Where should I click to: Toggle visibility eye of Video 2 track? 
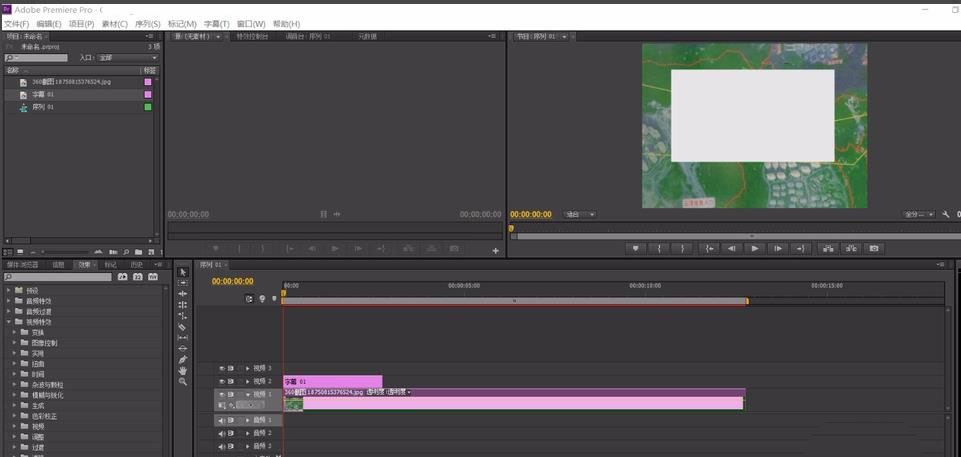tap(222, 382)
